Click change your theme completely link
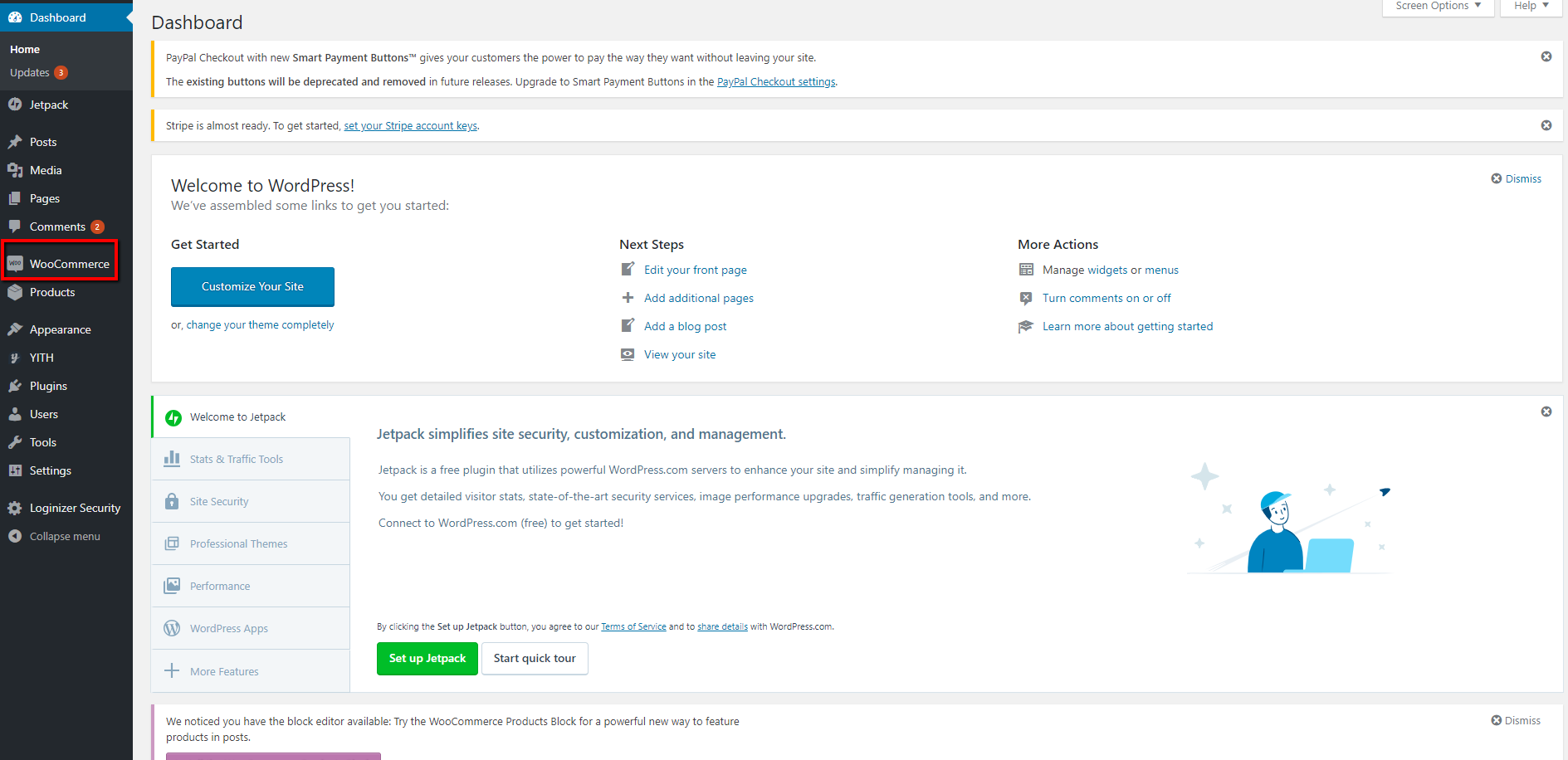The height and width of the screenshot is (760, 1568). point(260,325)
